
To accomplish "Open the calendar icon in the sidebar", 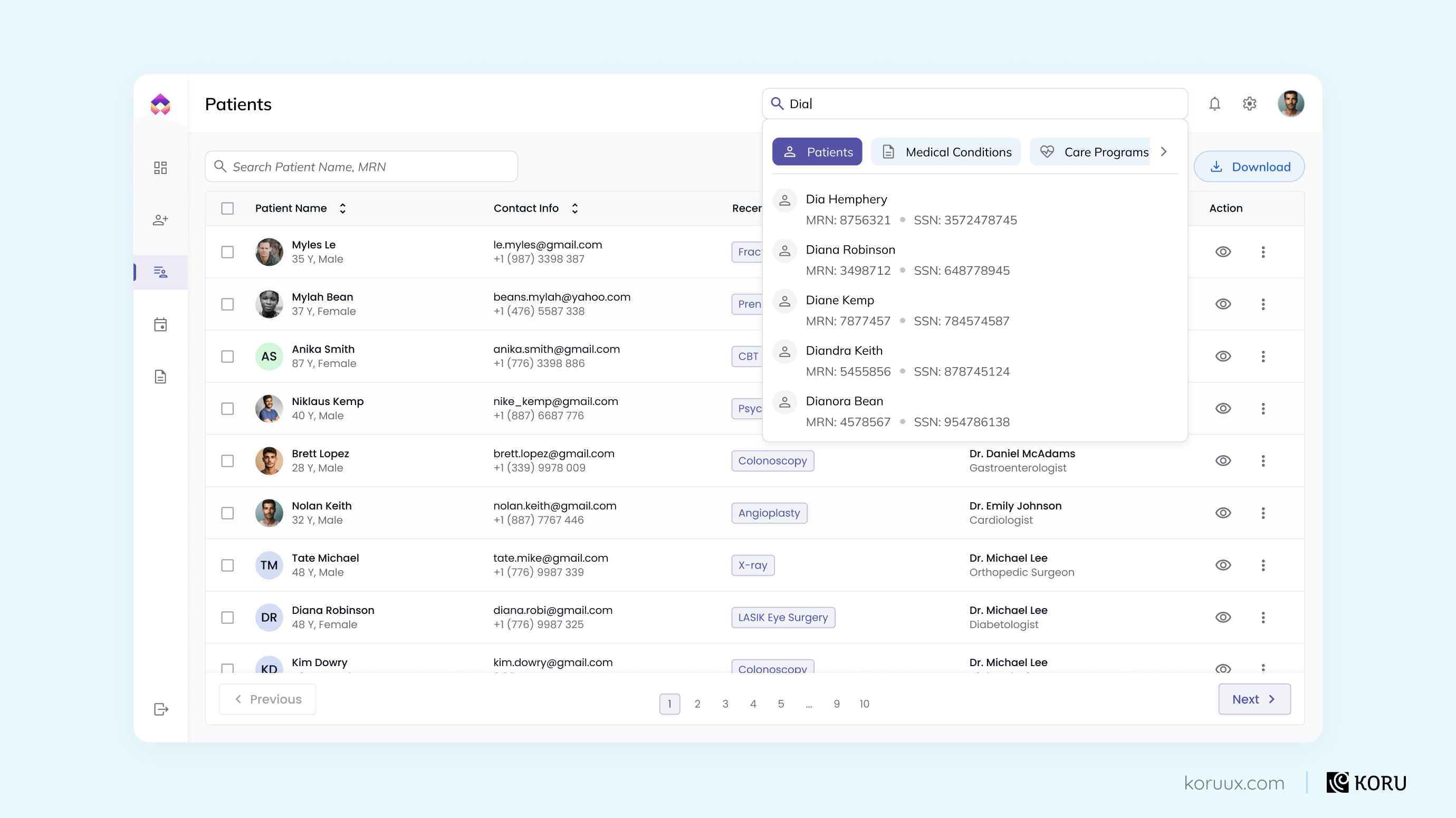I will (160, 324).
